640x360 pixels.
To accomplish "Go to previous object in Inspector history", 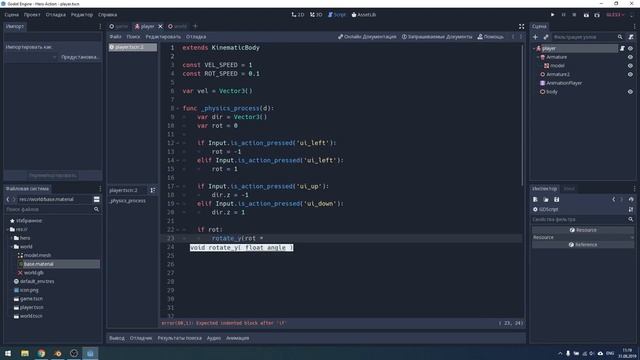I will point(613,200).
